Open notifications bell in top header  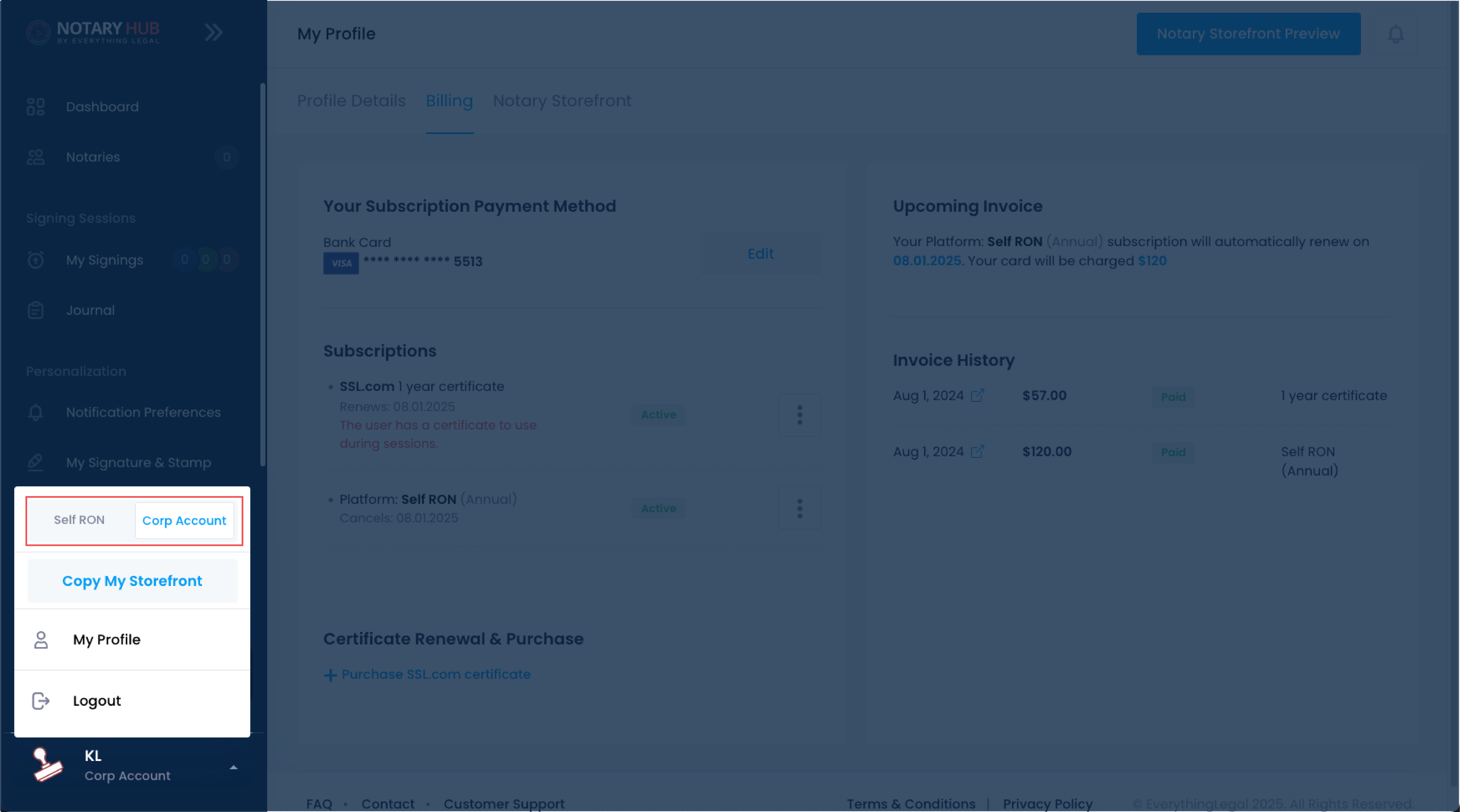1395,34
